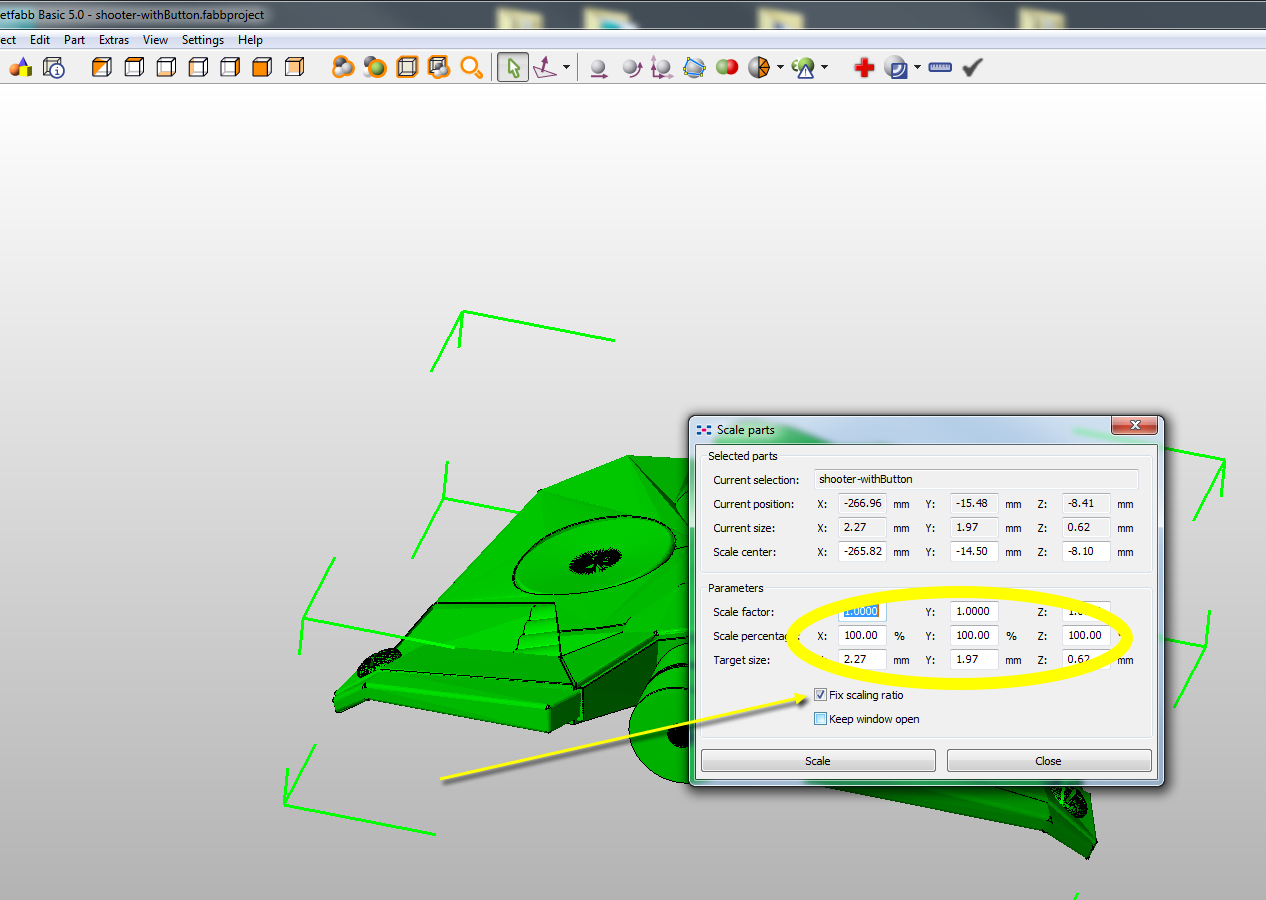Viewport: 1266px width, 900px height.
Task: Click the shooter-withButton selection text
Action: pos(866,479)
